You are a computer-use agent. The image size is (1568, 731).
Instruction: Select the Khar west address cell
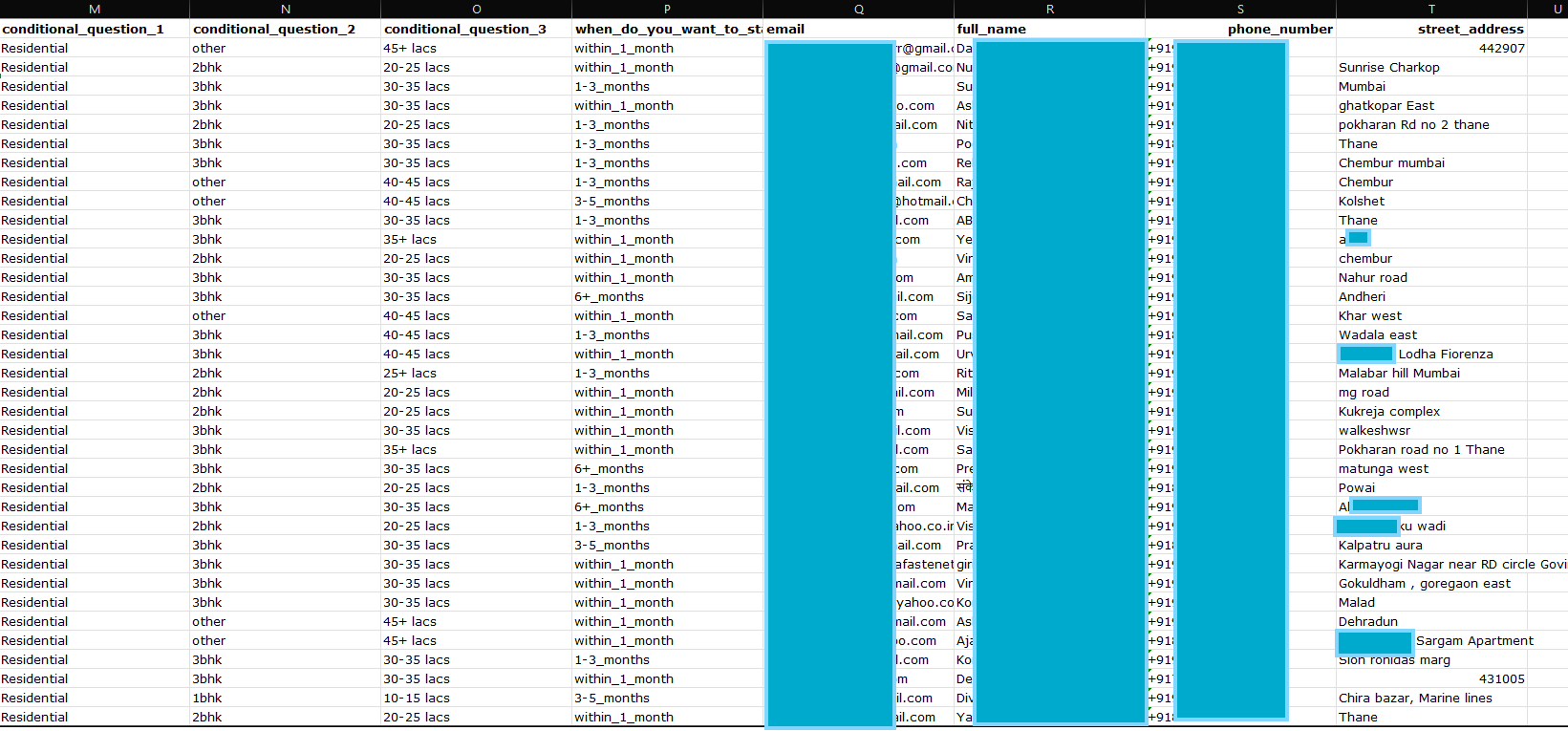pos(1432,315)
